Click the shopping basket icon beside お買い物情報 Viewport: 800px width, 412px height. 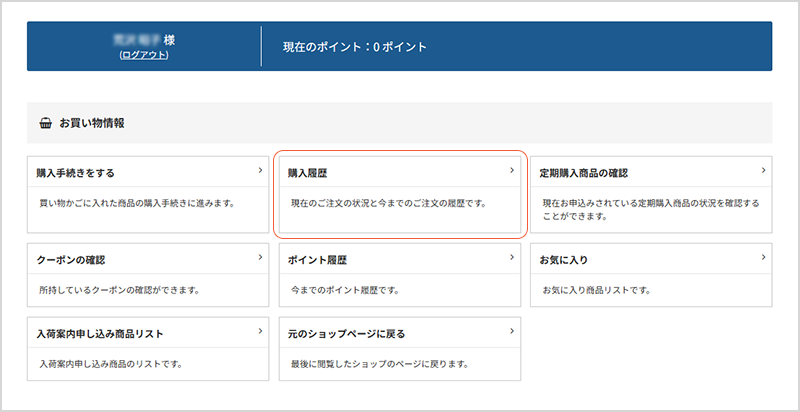click(45, 123)
